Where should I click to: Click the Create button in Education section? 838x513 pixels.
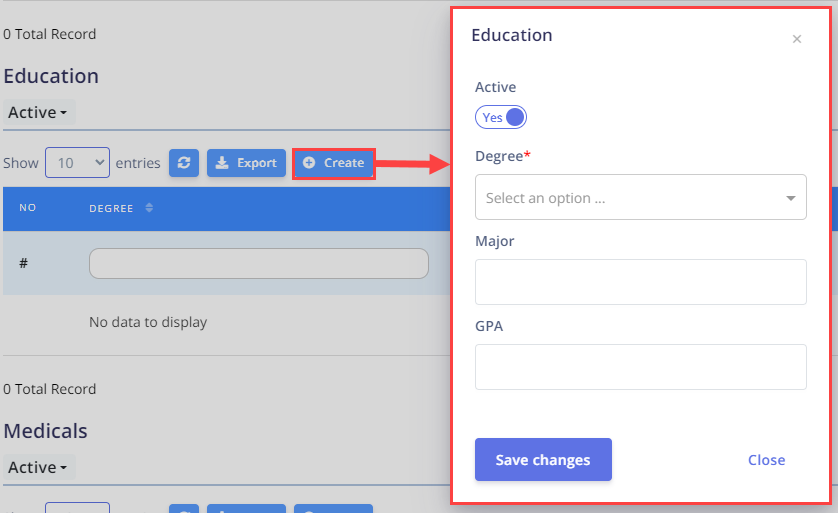(333, 163)
